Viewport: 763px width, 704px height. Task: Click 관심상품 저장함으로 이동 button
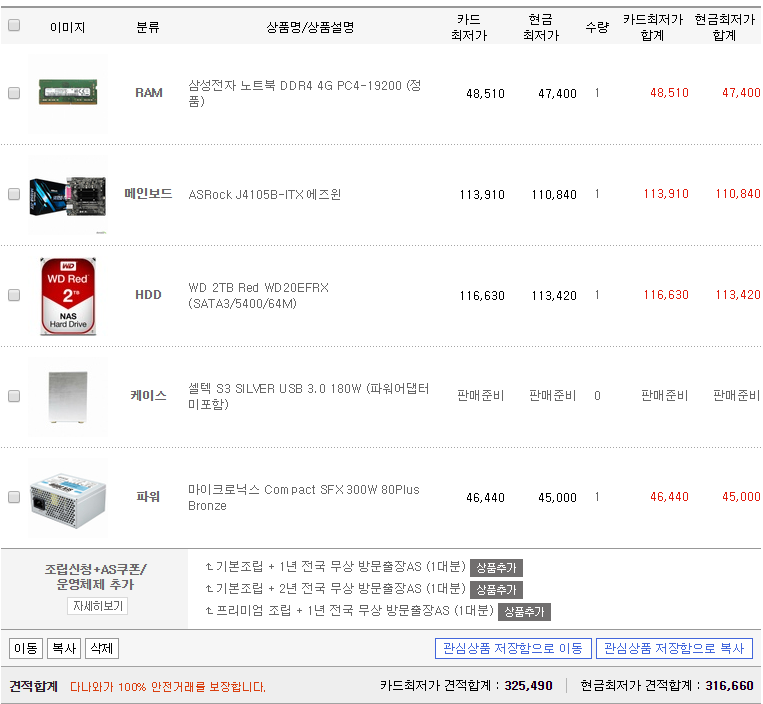coord(513,649)
